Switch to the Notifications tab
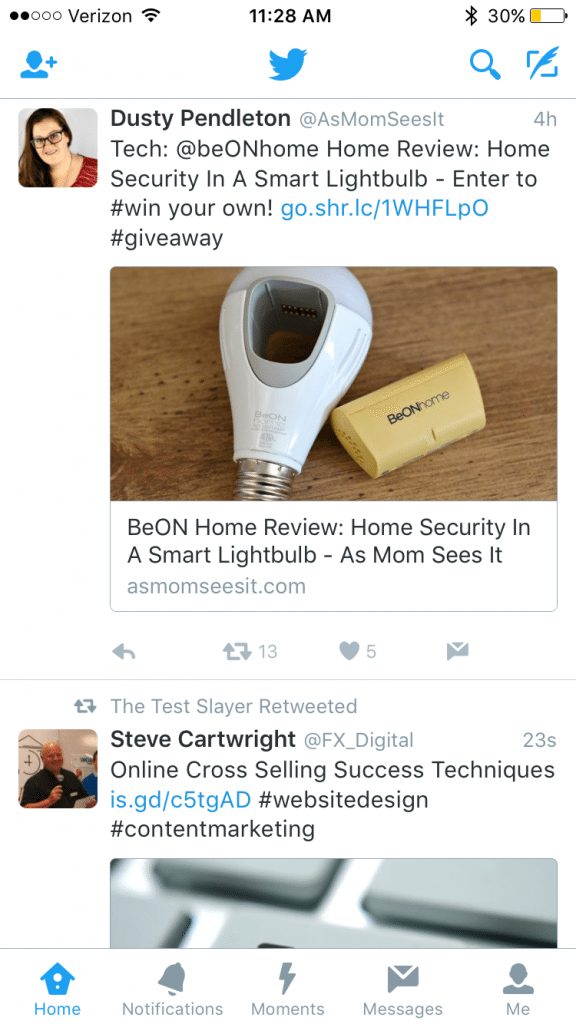This screenshot has height=1024, width=576. (x=172, y=989)
